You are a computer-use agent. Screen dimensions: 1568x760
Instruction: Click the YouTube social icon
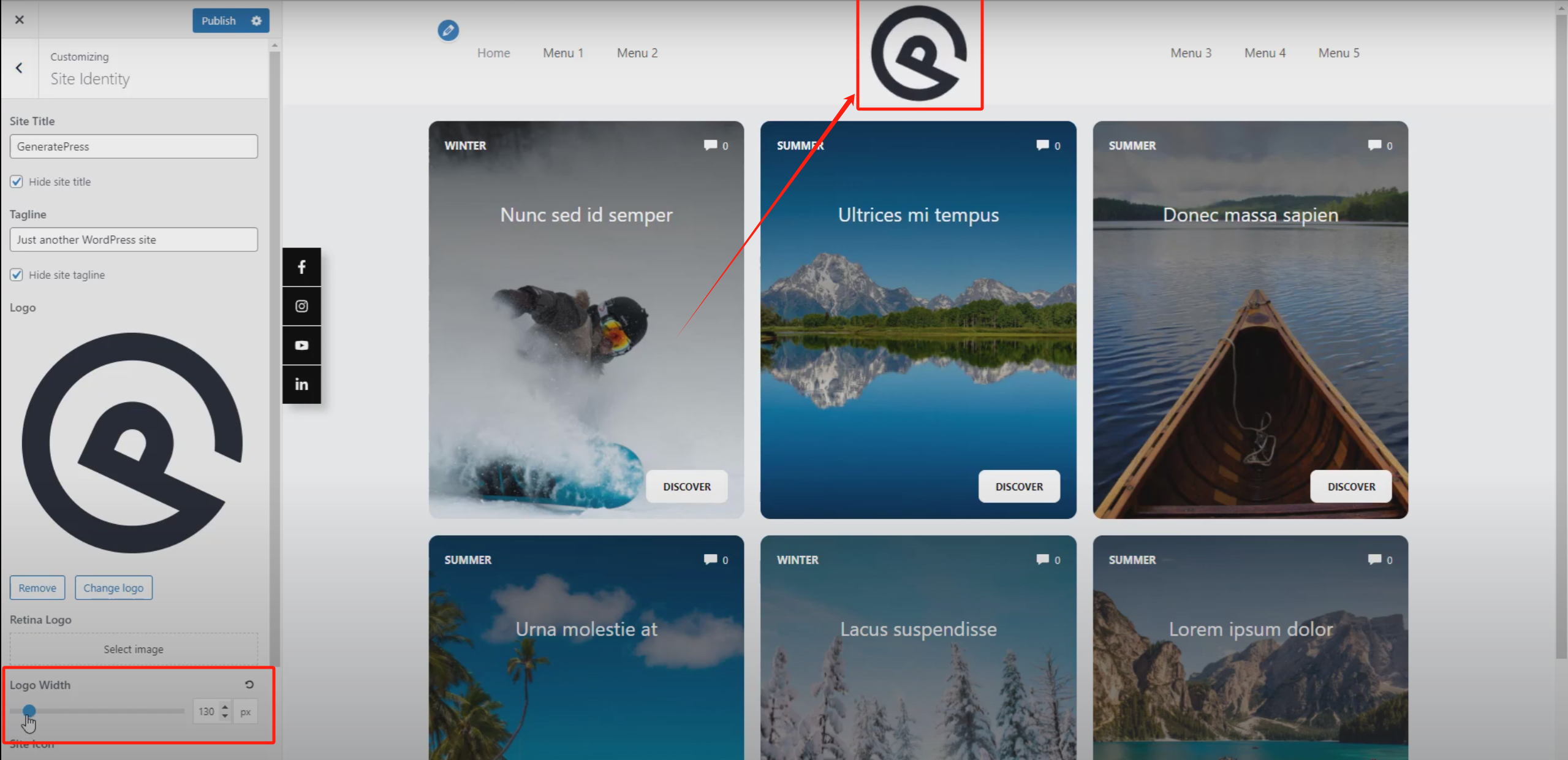301,346
